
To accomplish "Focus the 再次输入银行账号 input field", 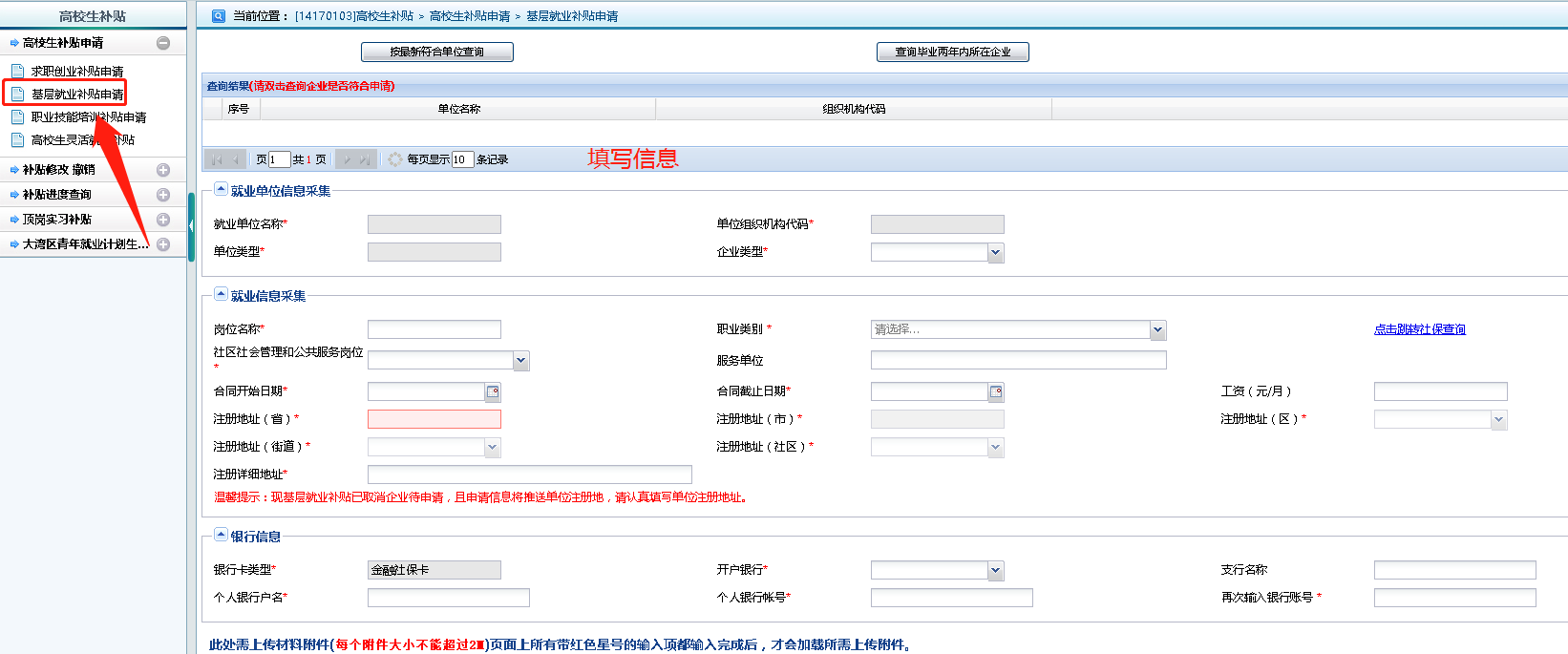I will click(1455, 598).
